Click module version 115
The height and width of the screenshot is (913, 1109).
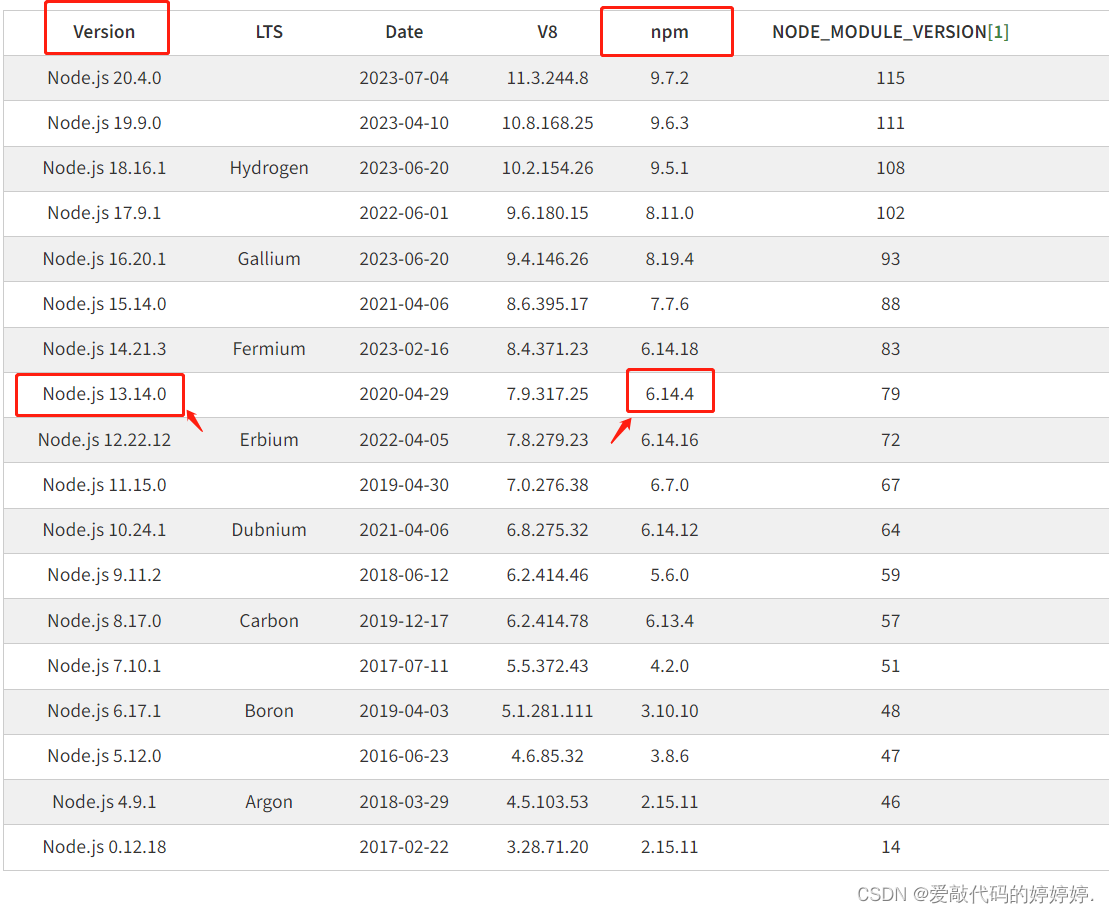(x=890, y=78)
